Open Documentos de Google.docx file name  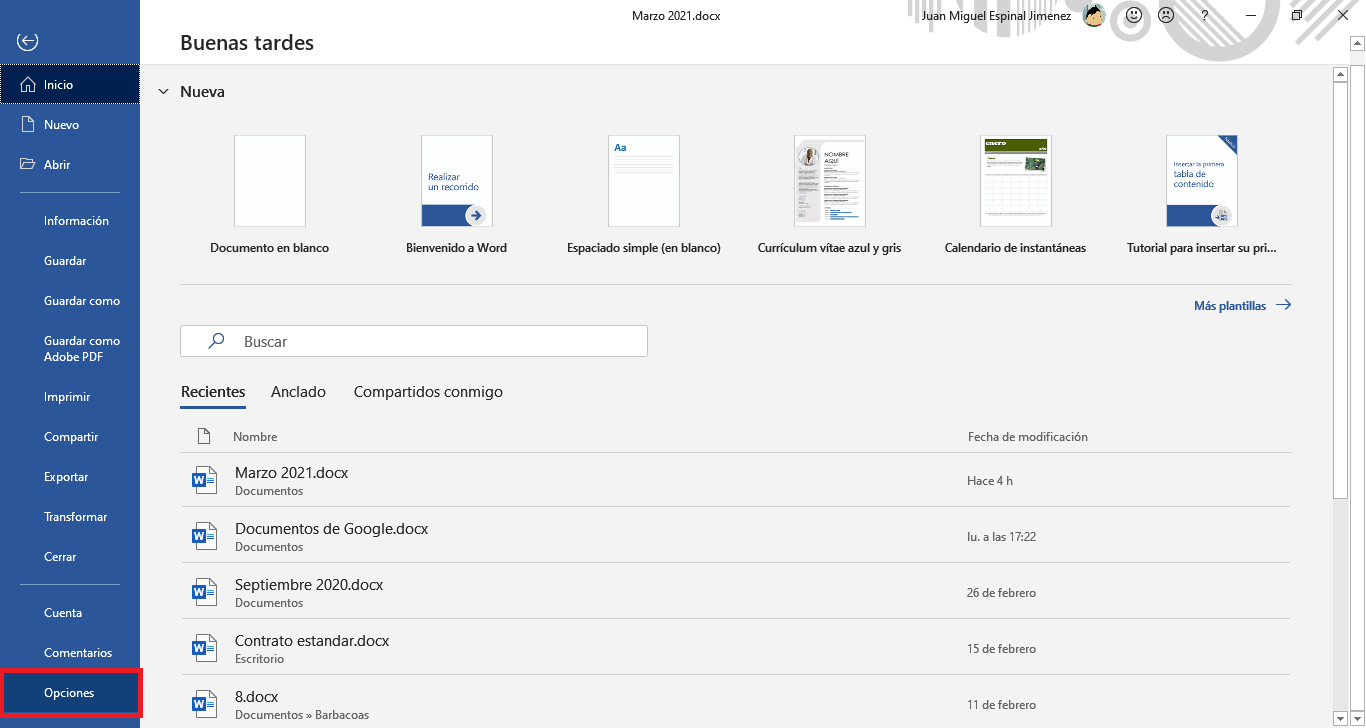[x=331, y=529]
